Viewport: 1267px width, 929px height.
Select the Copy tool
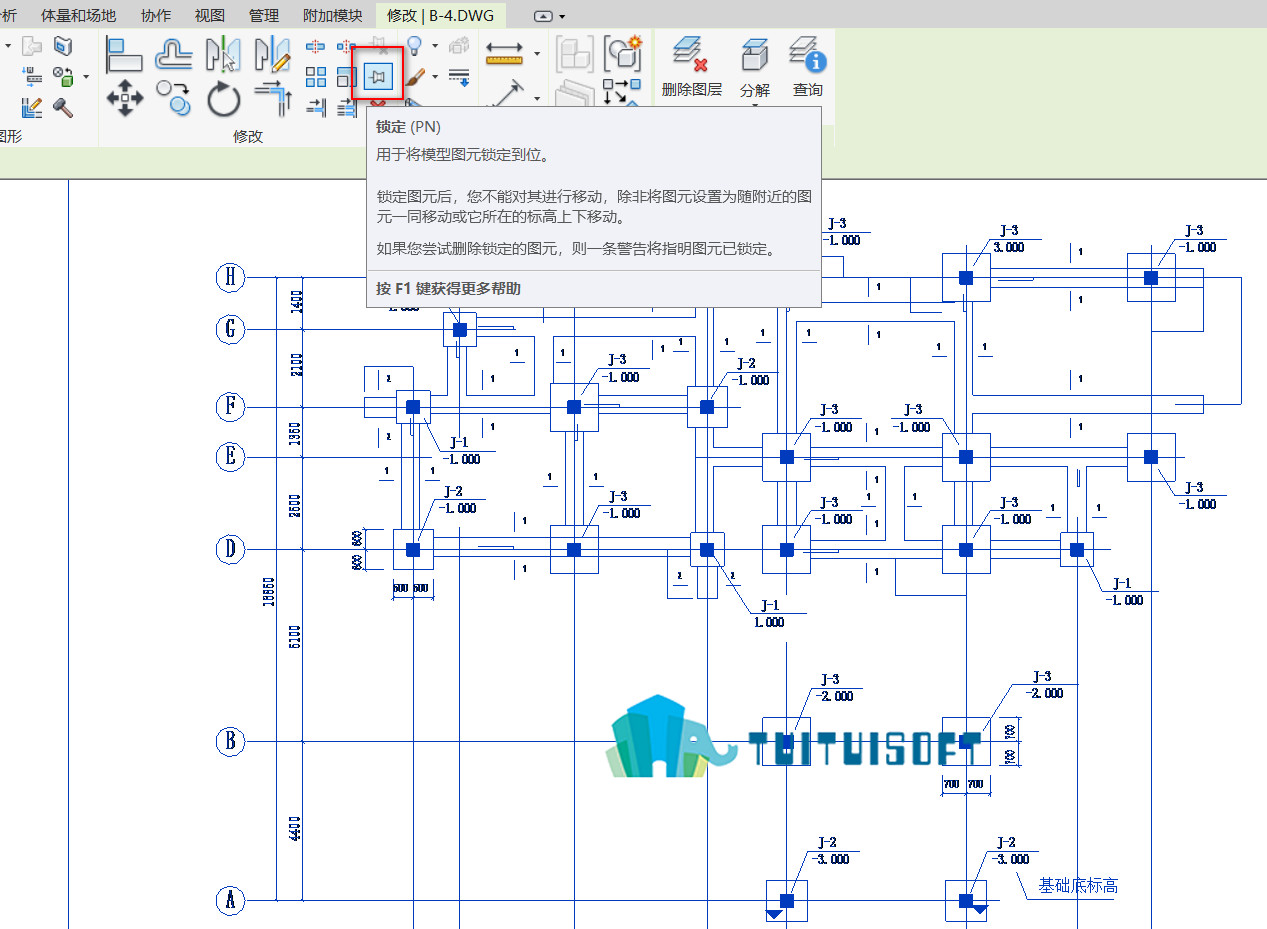(x=174, y=99)
